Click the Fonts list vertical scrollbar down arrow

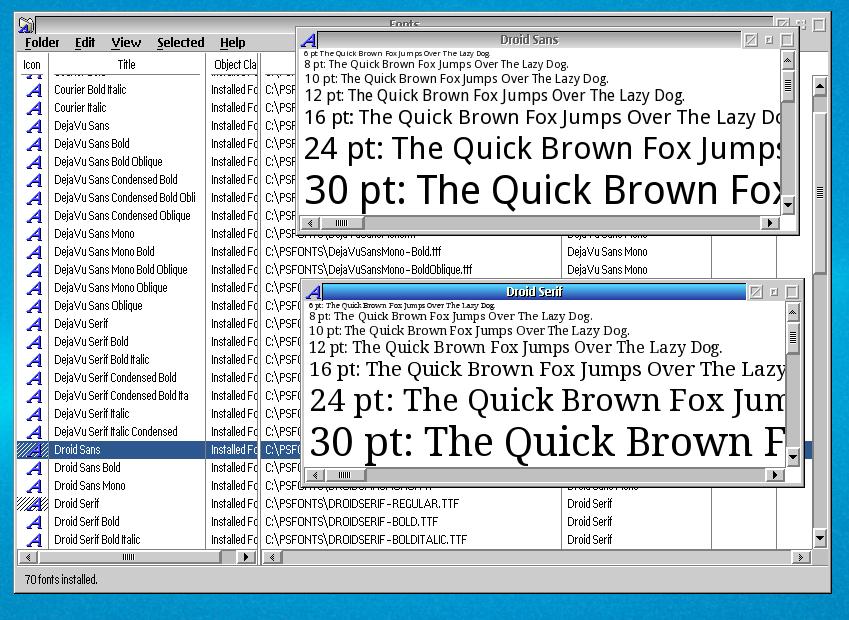820,539
